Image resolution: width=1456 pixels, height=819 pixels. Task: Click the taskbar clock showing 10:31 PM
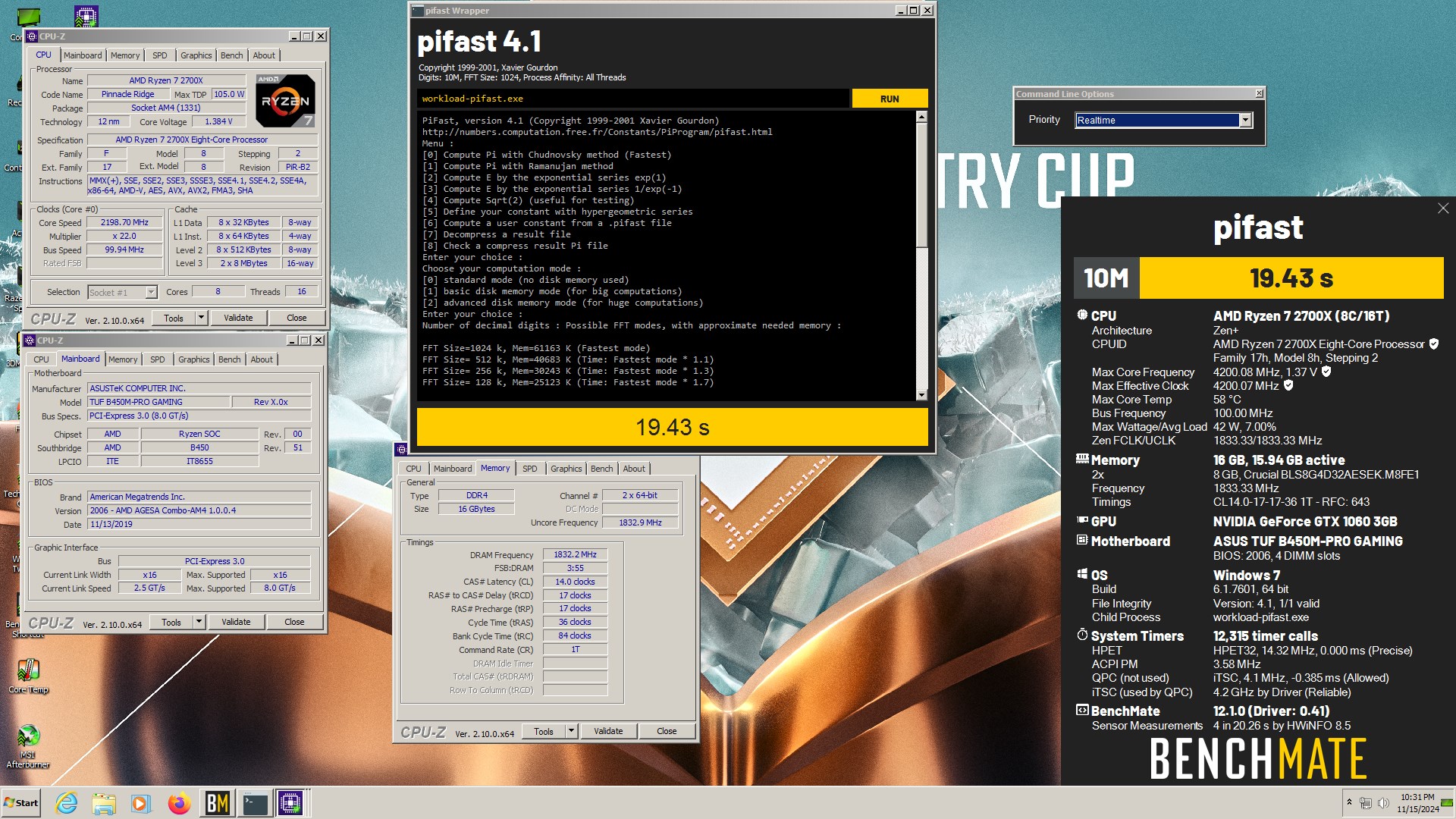point(1417,803)
